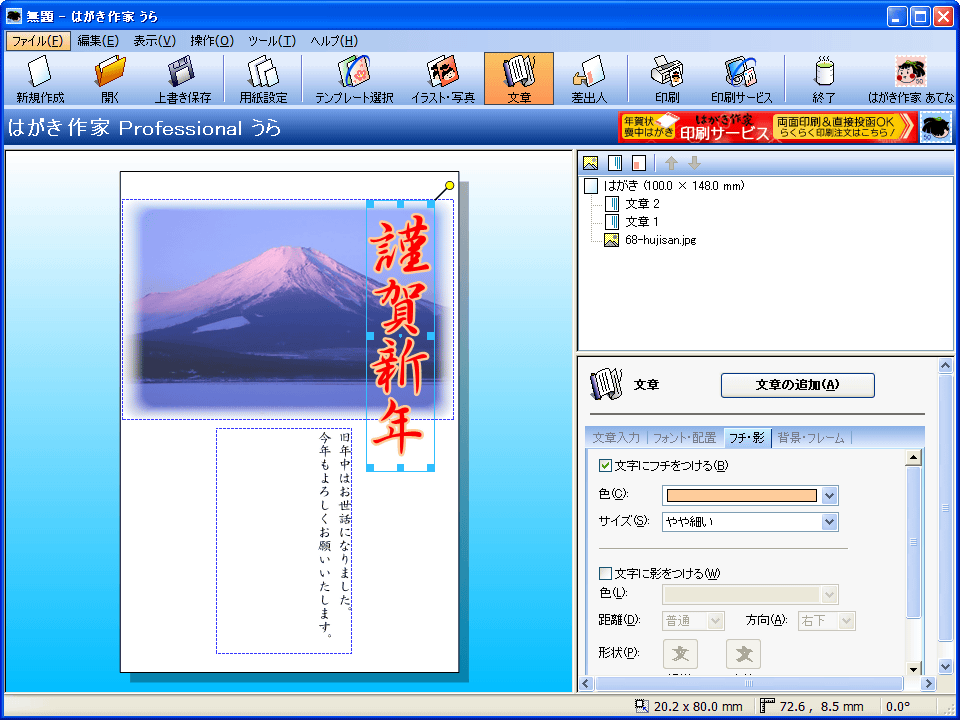
Task: Click horizontal scrollbar right arrow
Action: (928, 683)
